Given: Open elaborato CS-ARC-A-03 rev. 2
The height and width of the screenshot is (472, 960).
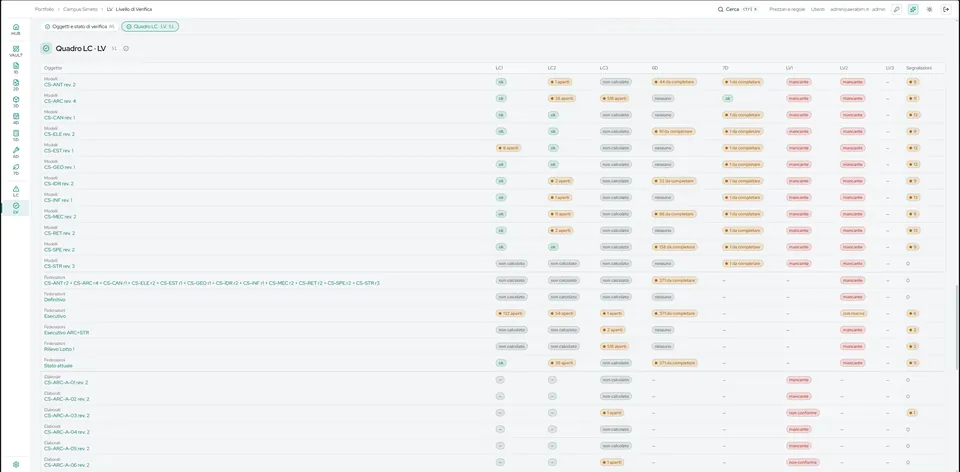Looking at the screenshot, I should (67, 415).
